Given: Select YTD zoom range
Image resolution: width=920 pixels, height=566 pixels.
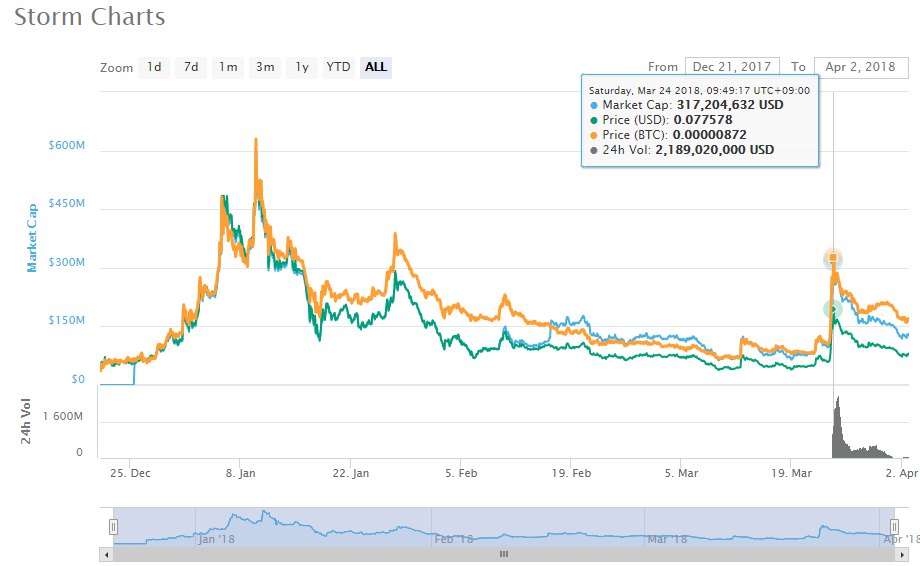Looking at the screenshot, I should [339, 67].
